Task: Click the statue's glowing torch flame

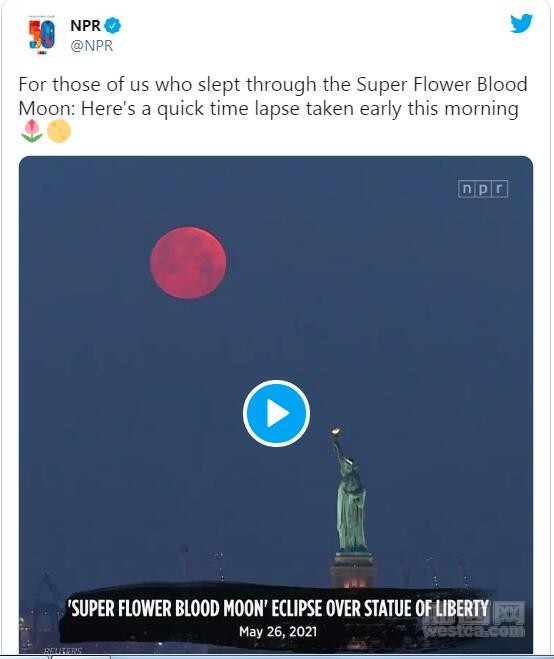Action: [x=335, y=431]
